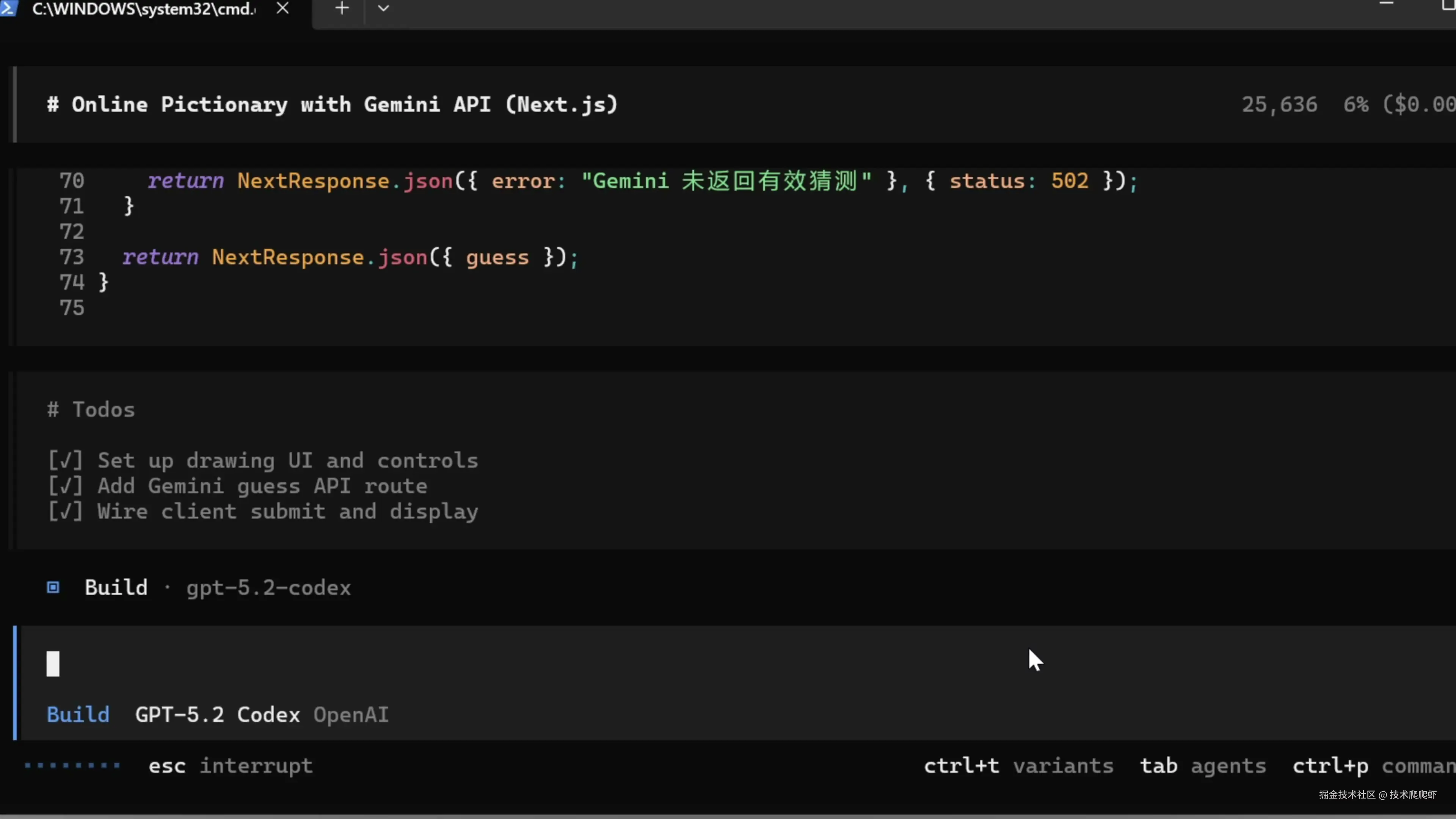1456x819 pixels.
Task: Click the OpenAI provider label
Action: (351, 714)
